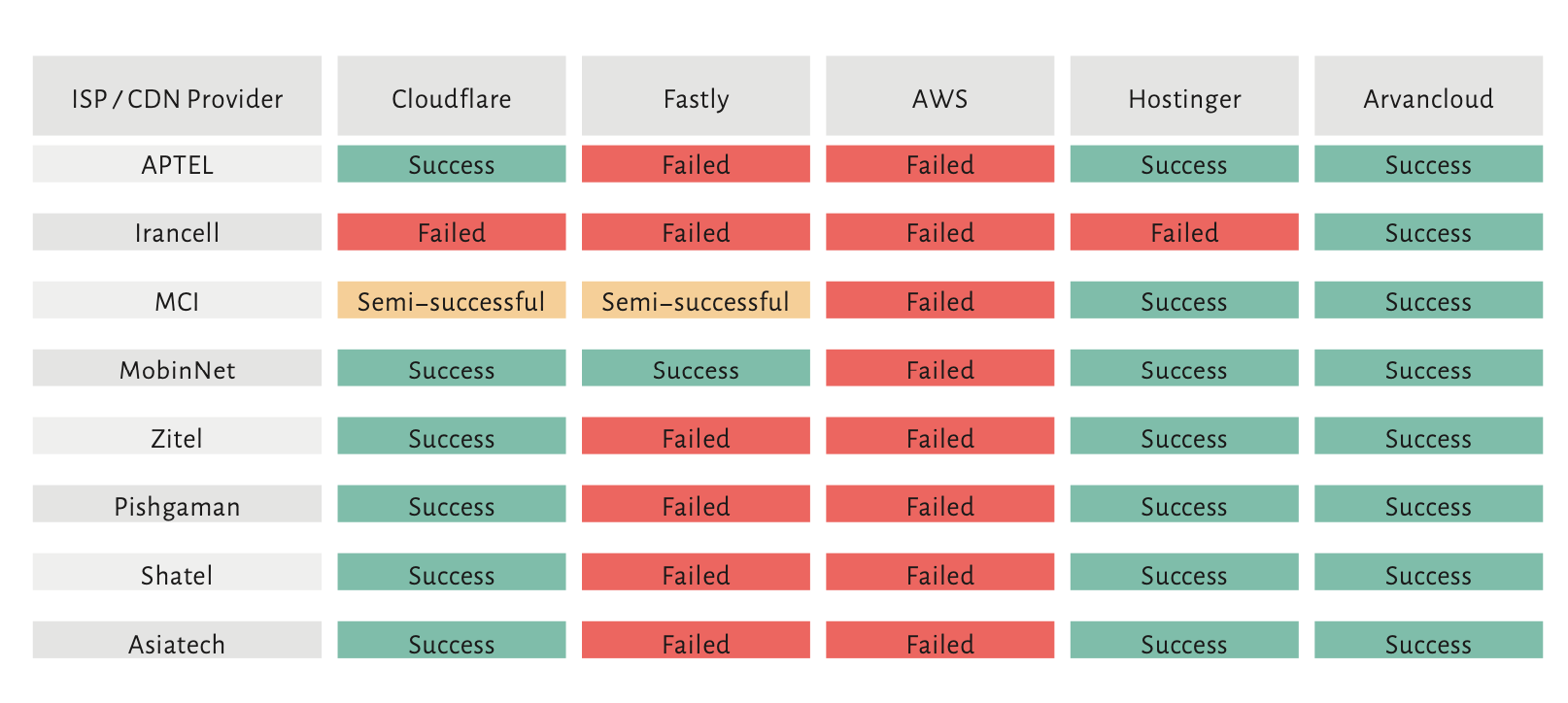Click Asiatech Arvancloud Success cell

tap(1428, 641)
